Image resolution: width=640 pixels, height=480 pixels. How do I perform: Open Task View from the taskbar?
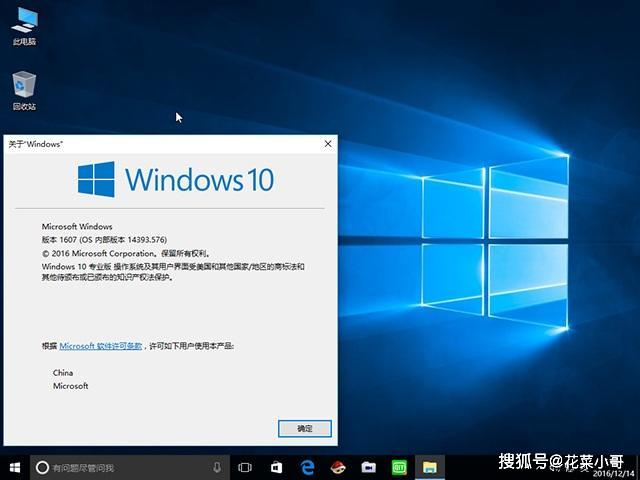246,467
